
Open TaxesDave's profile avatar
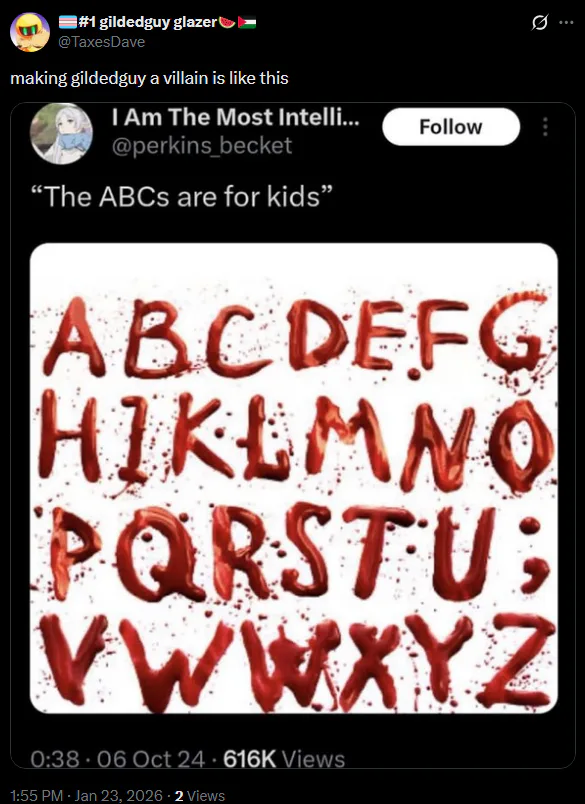pyautogui.click(x=30, y=32)
